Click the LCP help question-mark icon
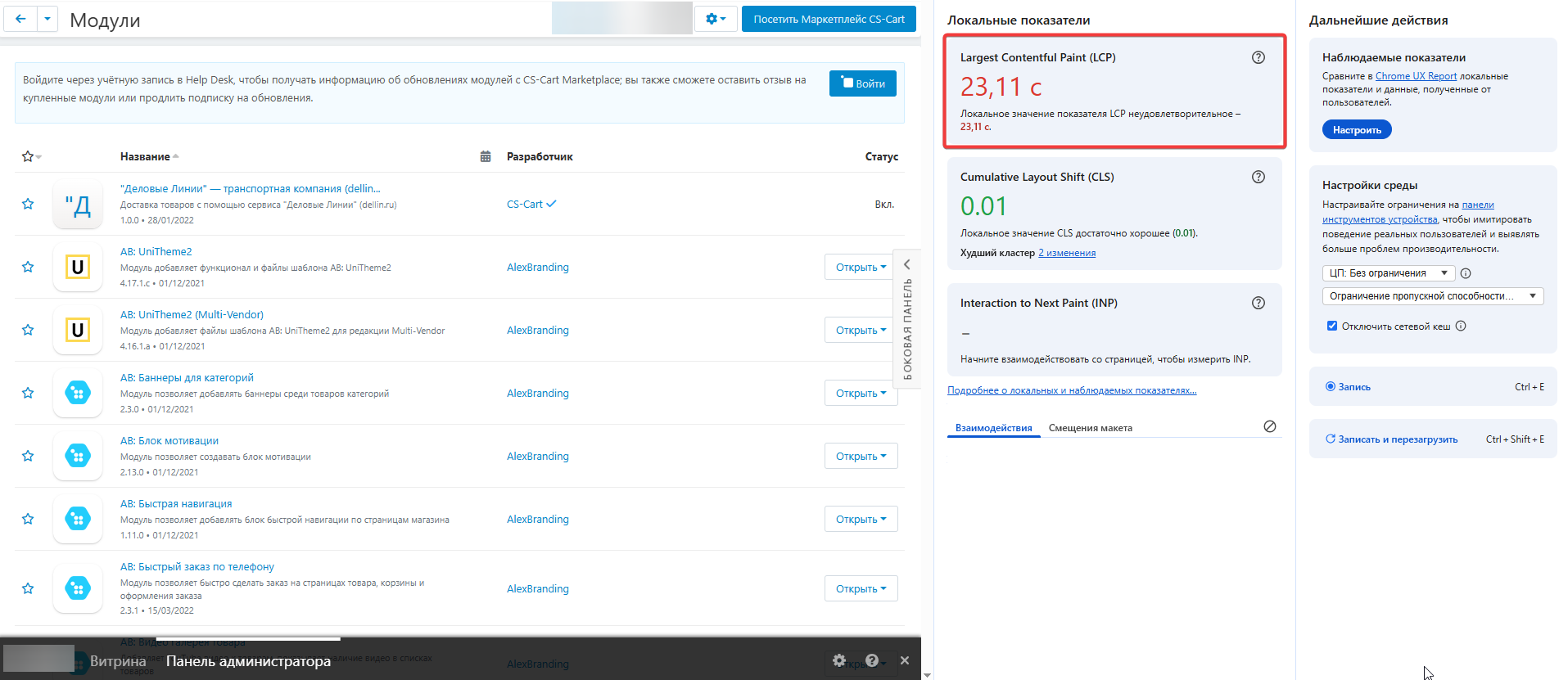 (1258, 57)
